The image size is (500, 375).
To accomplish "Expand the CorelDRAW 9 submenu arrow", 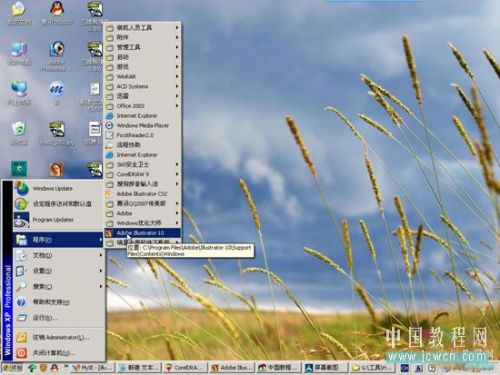I will [177, 174].
